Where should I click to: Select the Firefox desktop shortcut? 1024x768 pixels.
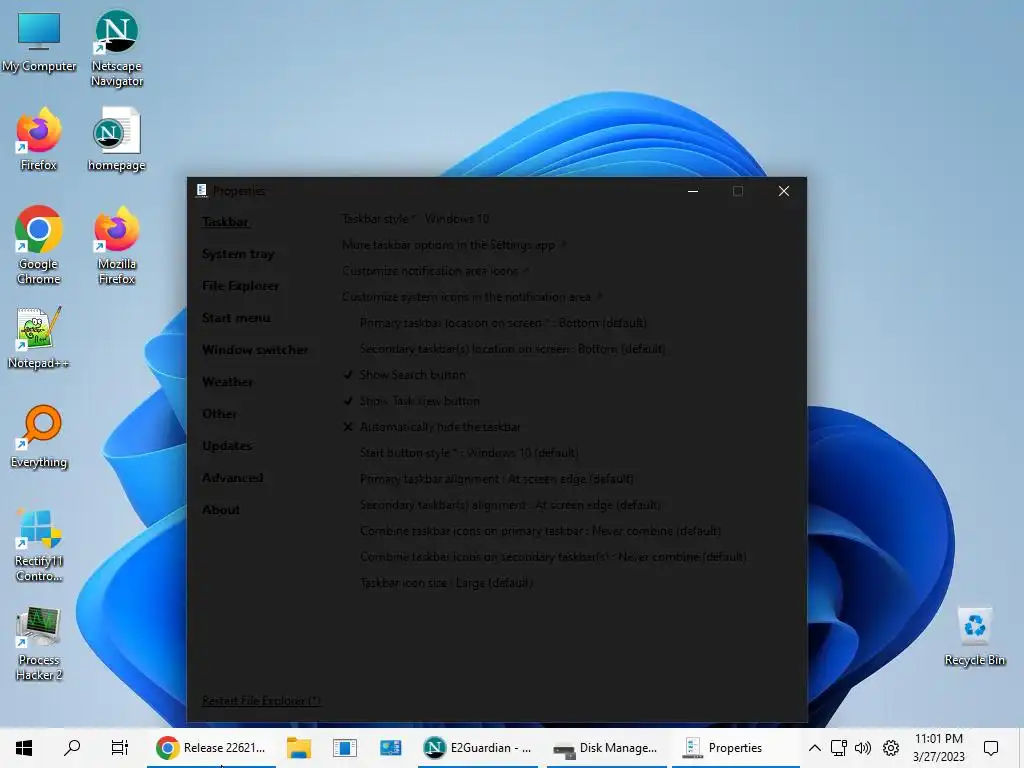(39, 139)
